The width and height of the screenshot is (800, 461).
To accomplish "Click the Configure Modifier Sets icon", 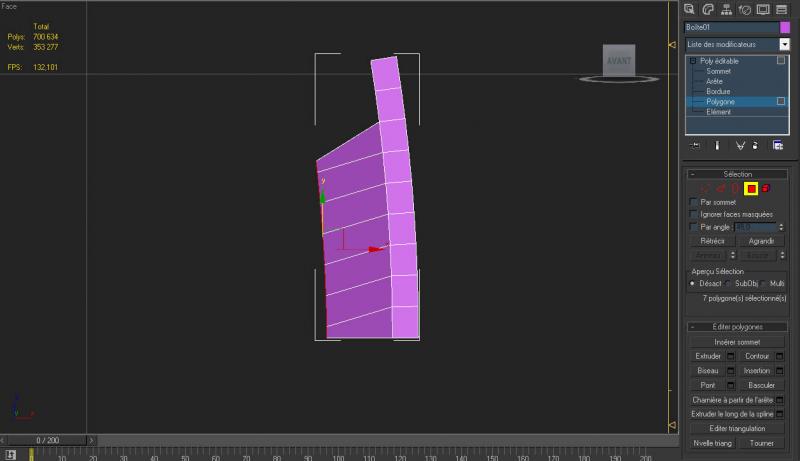I will tap(777, 145).
